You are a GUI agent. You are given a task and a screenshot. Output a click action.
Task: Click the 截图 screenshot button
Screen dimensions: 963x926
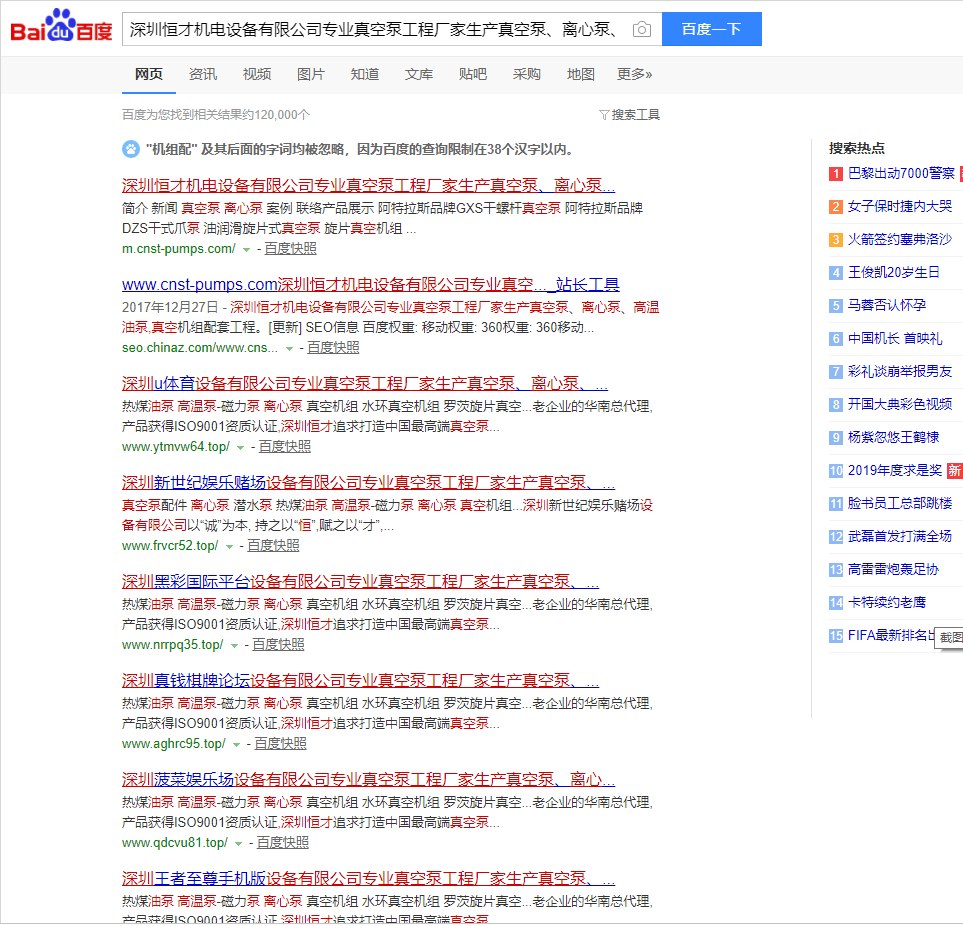point(949,638)
